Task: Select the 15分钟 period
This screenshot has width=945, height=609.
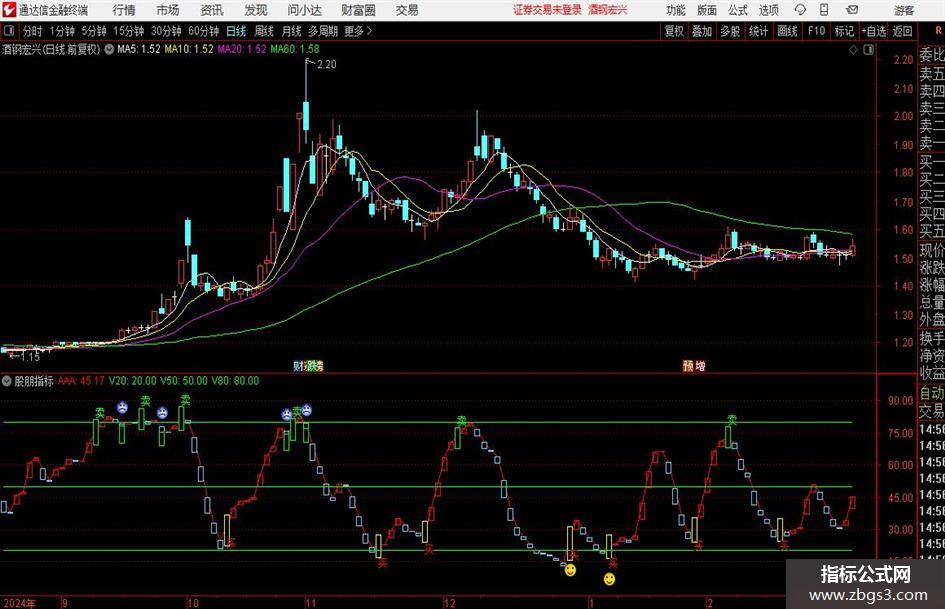Action: [129, 31]
